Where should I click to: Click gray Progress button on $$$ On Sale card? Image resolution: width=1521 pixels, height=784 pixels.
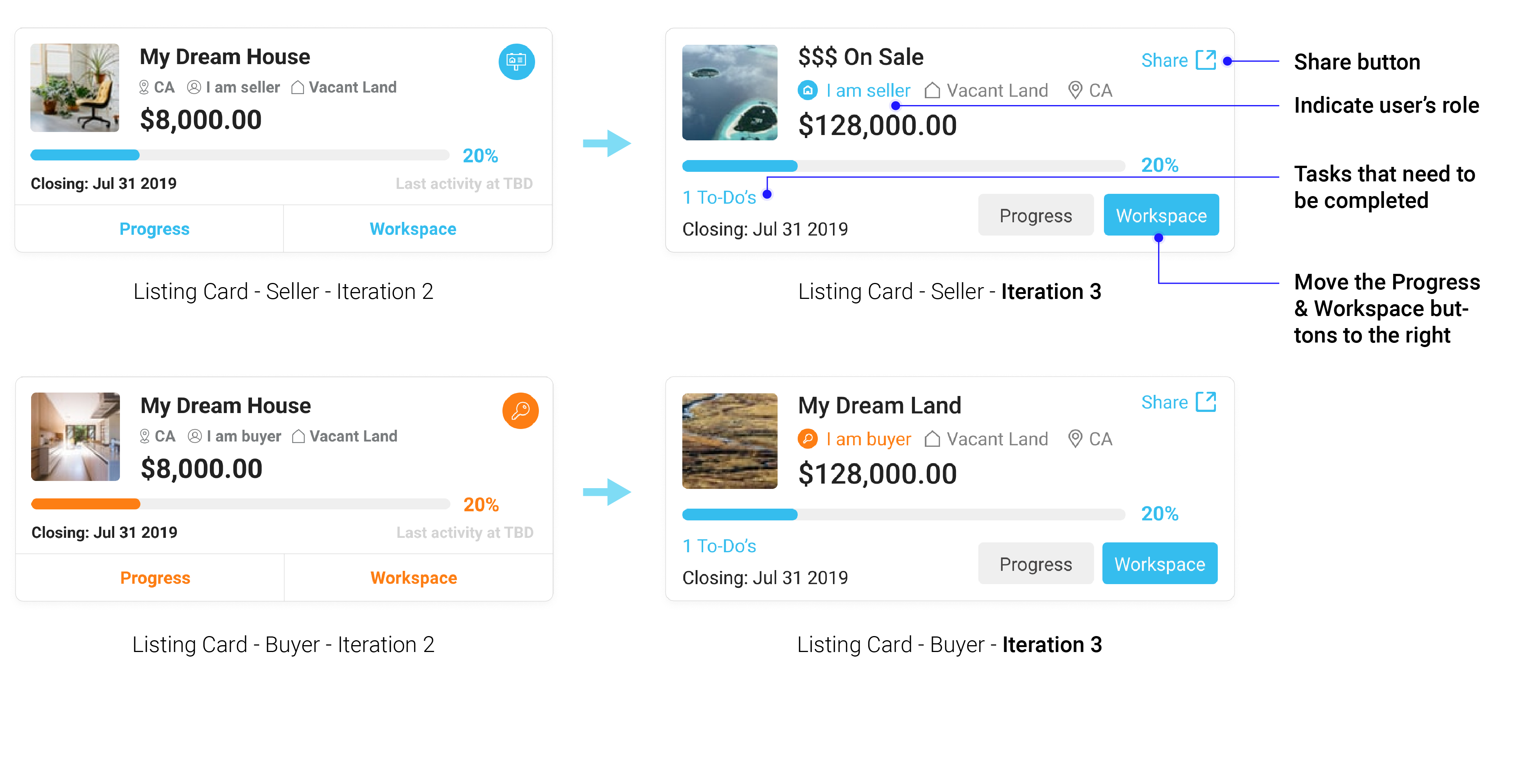pos(1036,215)
